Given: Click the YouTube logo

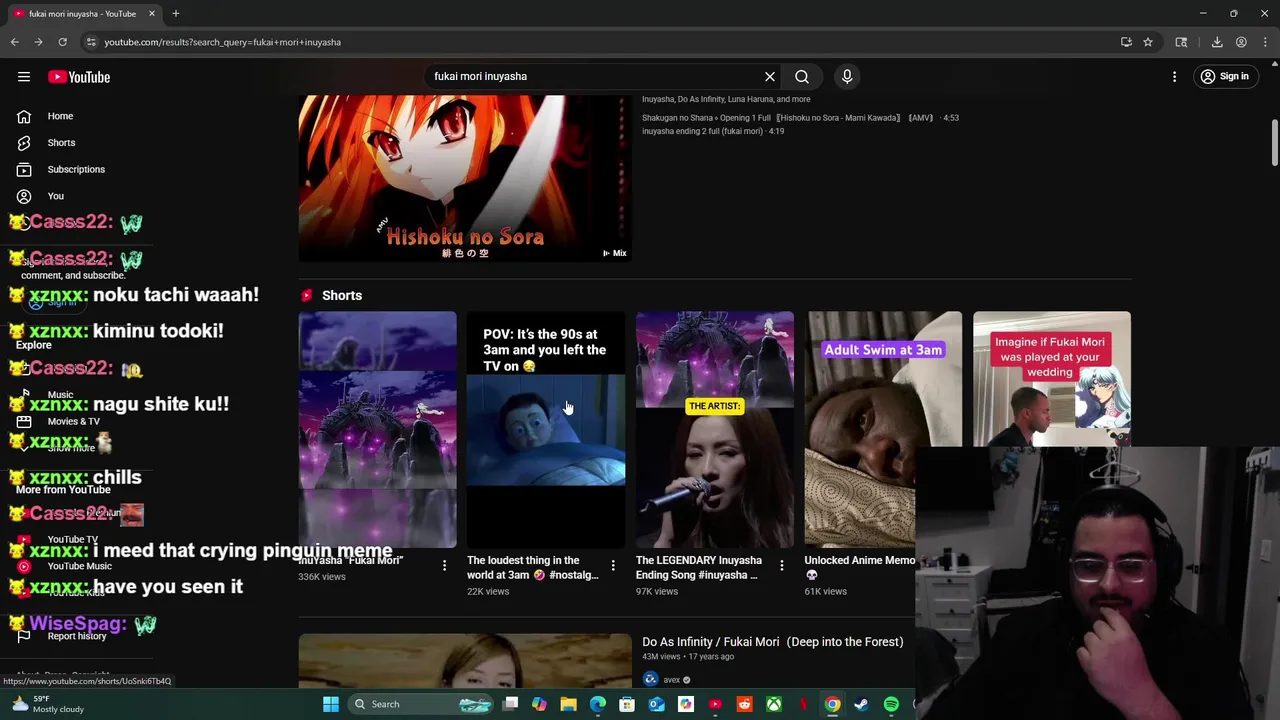Looking at the screenshot, I should pyautogui.click(x=79, y=77).
